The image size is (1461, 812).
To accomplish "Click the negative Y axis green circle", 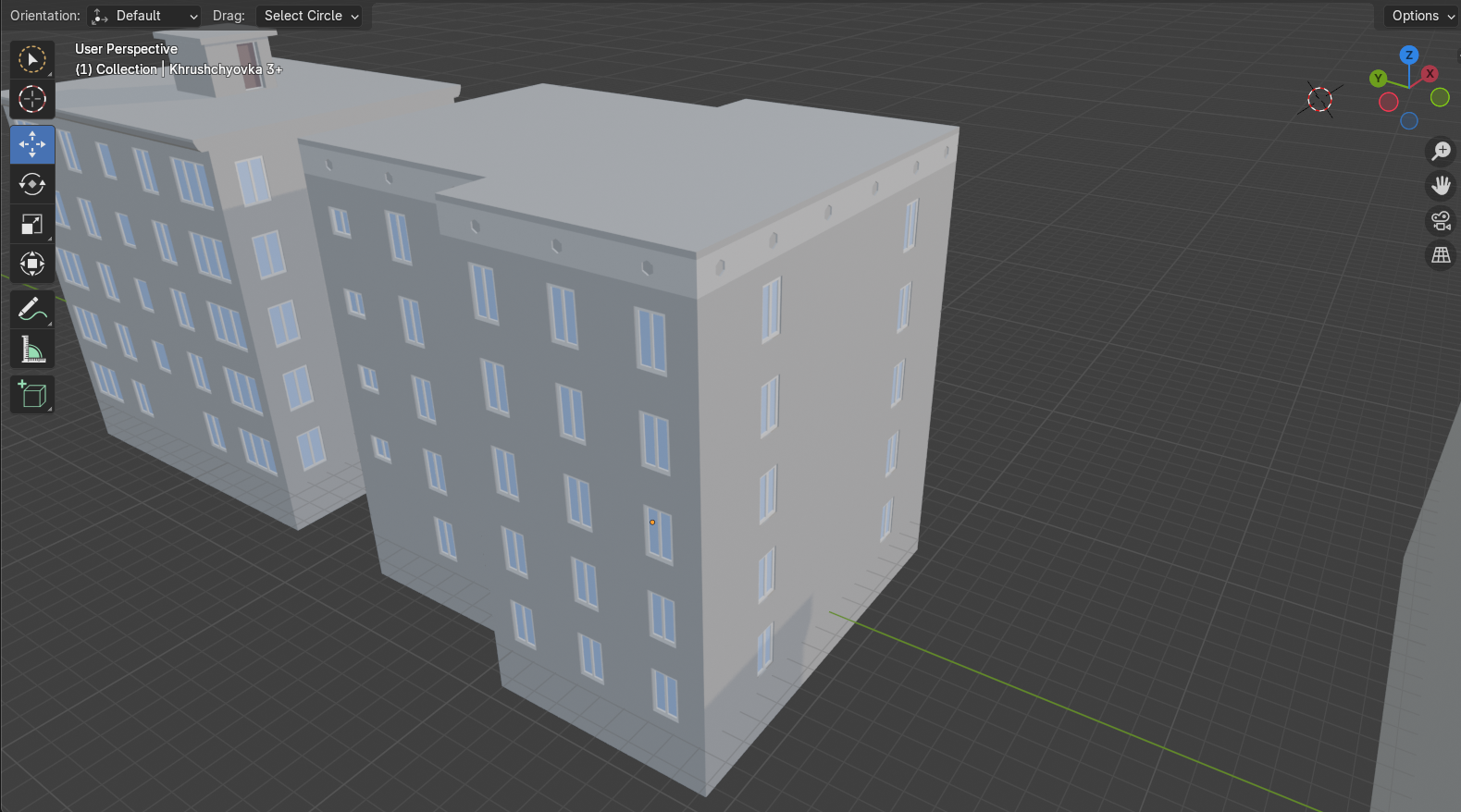I will (1440, 97).
